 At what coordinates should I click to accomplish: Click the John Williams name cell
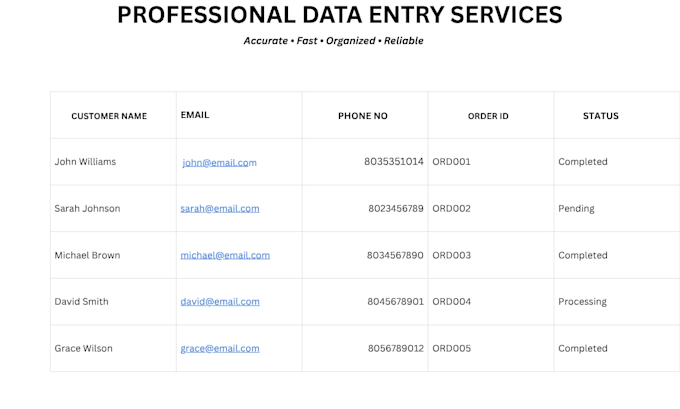click(113, 162)
